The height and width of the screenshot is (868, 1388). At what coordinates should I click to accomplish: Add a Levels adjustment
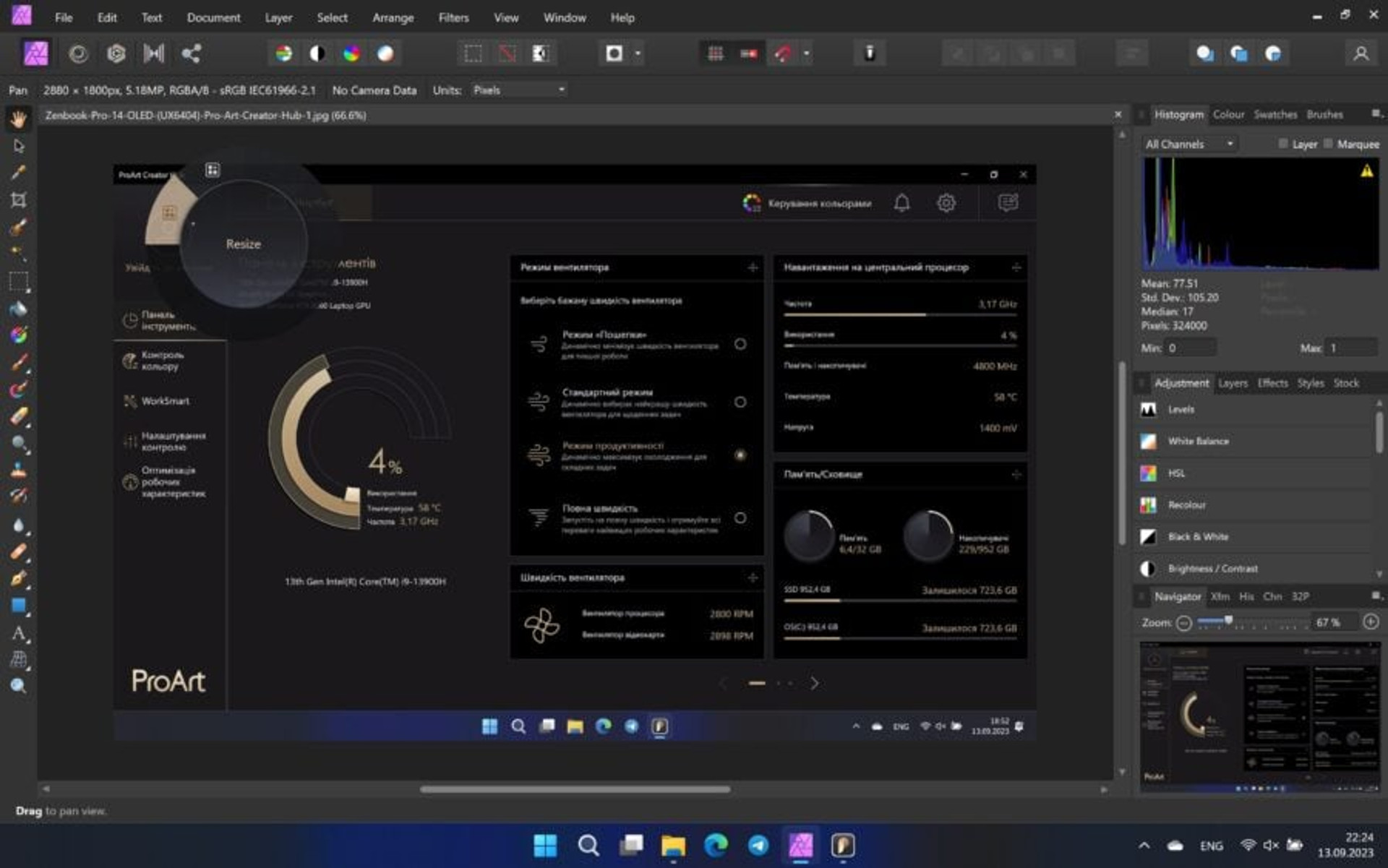click(1255, 409)
